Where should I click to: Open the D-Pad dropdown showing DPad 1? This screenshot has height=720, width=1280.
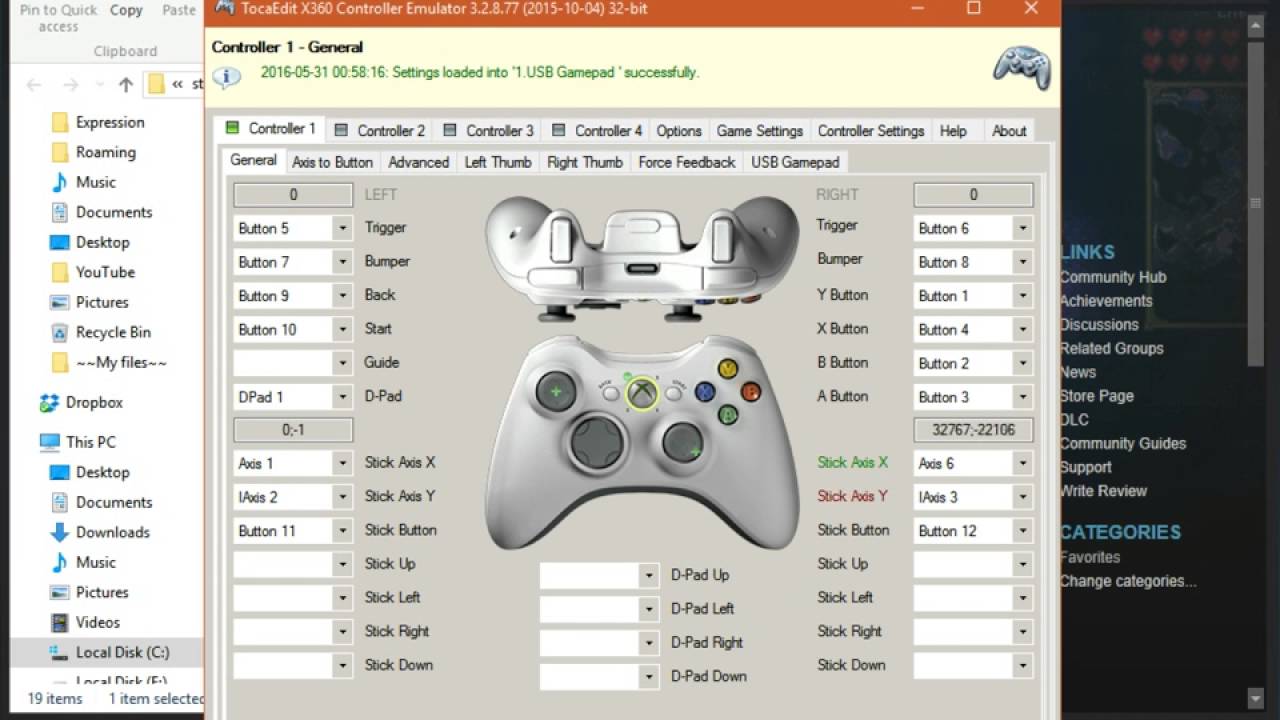(342, 397)
